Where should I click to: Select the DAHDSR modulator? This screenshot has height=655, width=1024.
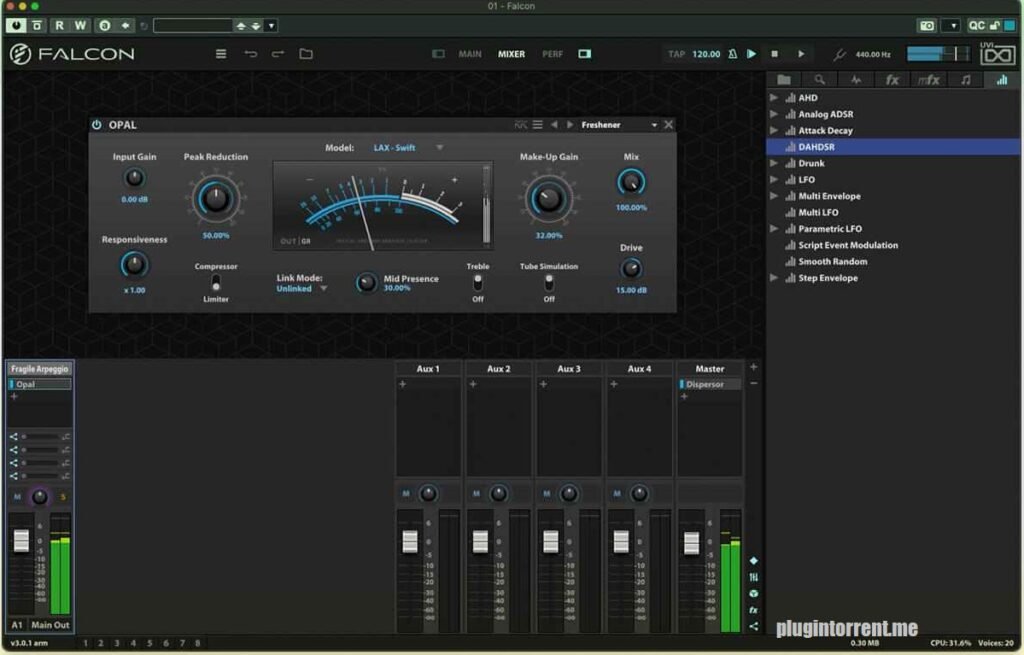pos(893,147)
